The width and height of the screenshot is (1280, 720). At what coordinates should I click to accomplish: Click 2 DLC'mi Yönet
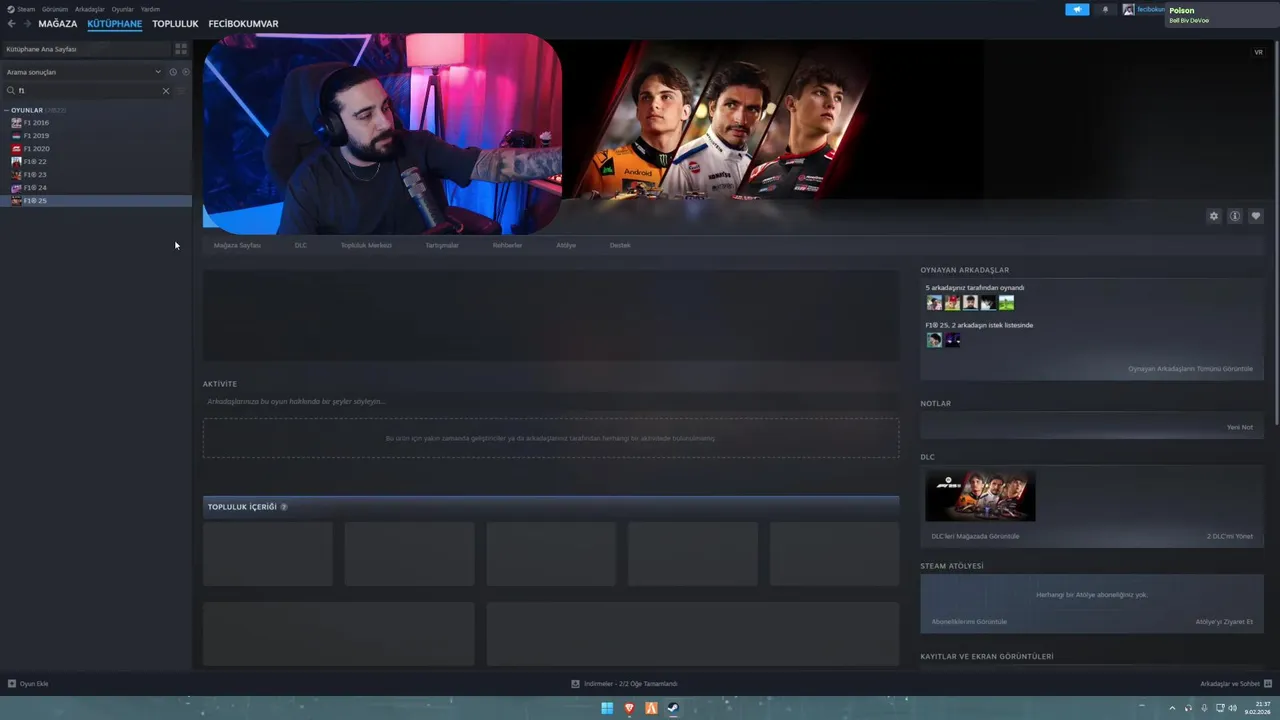[1230, 536]
